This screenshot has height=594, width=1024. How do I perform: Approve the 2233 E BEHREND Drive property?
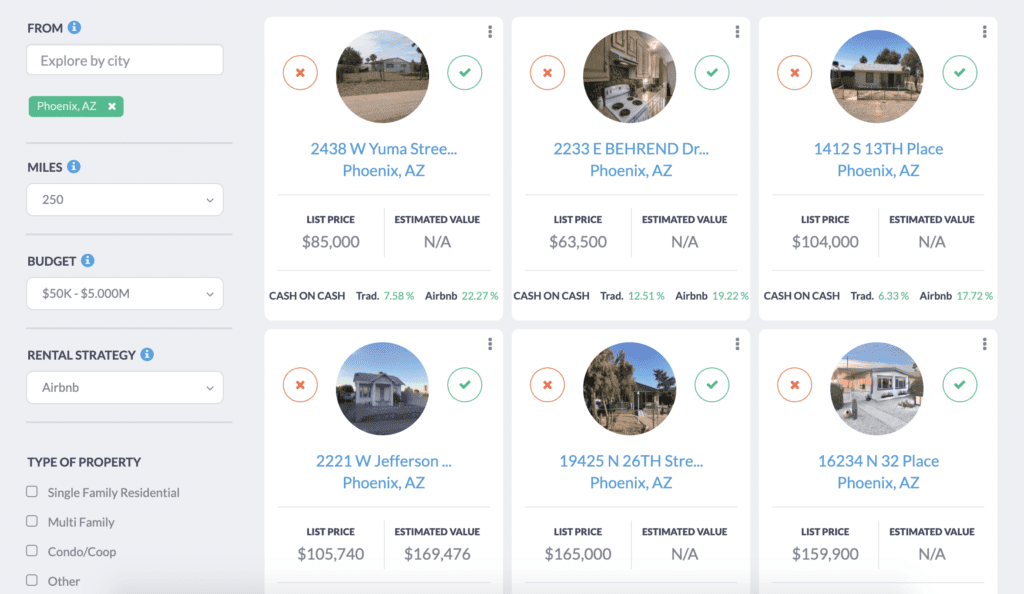pos(712,73)
